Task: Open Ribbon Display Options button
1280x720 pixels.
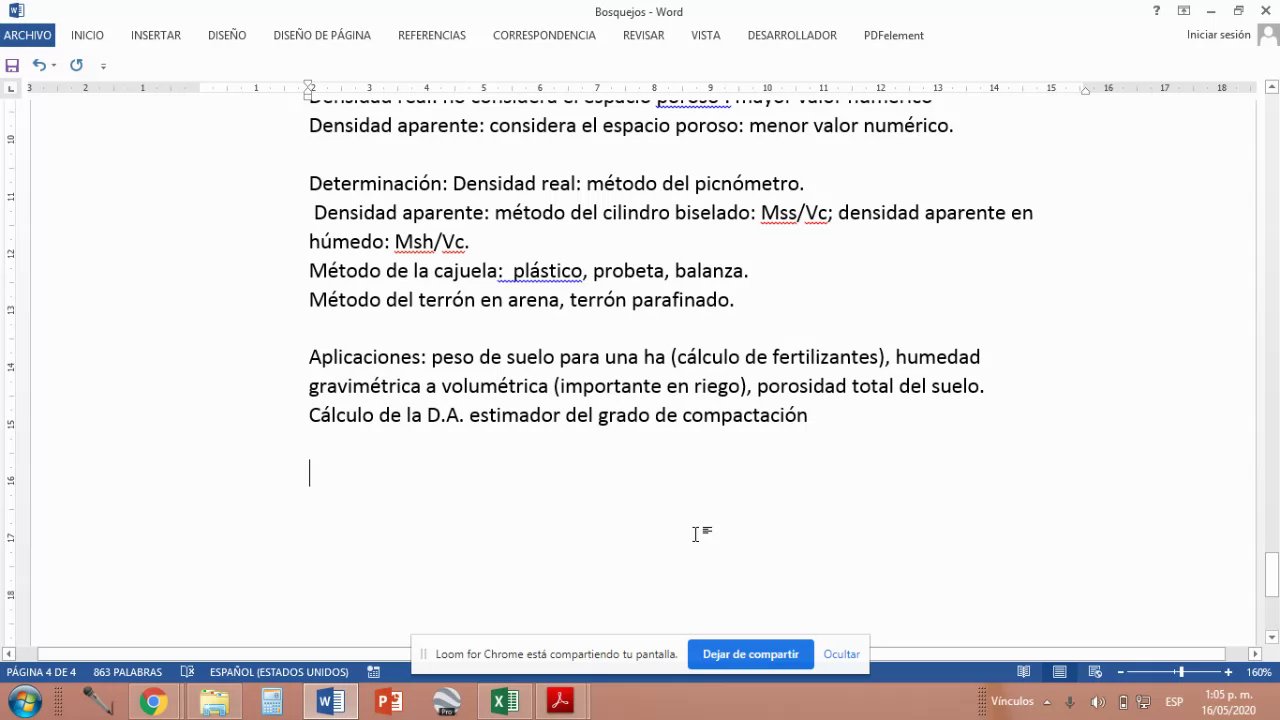Action: 1184,11
